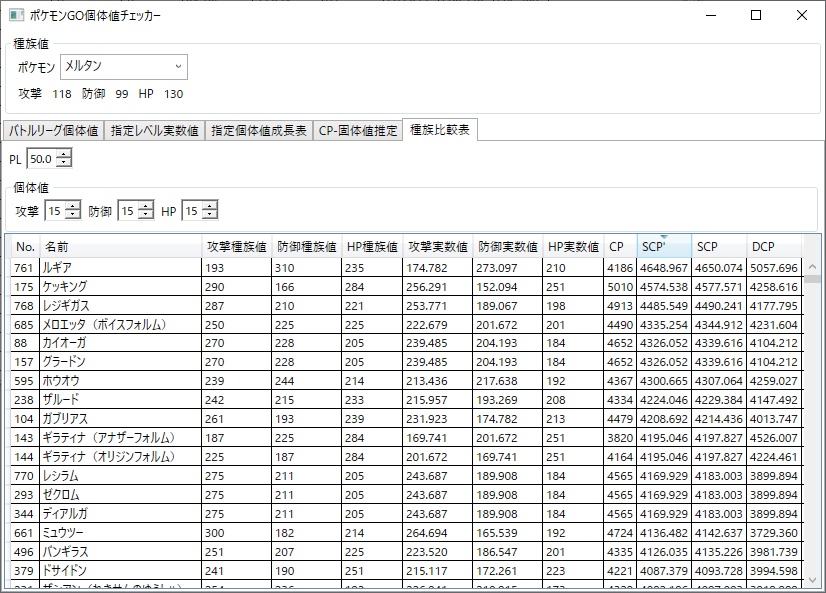Viewport: 826px width, 593px height.
Task: Sort table by 名前 column header
Action: pyautogui.click(x=121, y=246)
